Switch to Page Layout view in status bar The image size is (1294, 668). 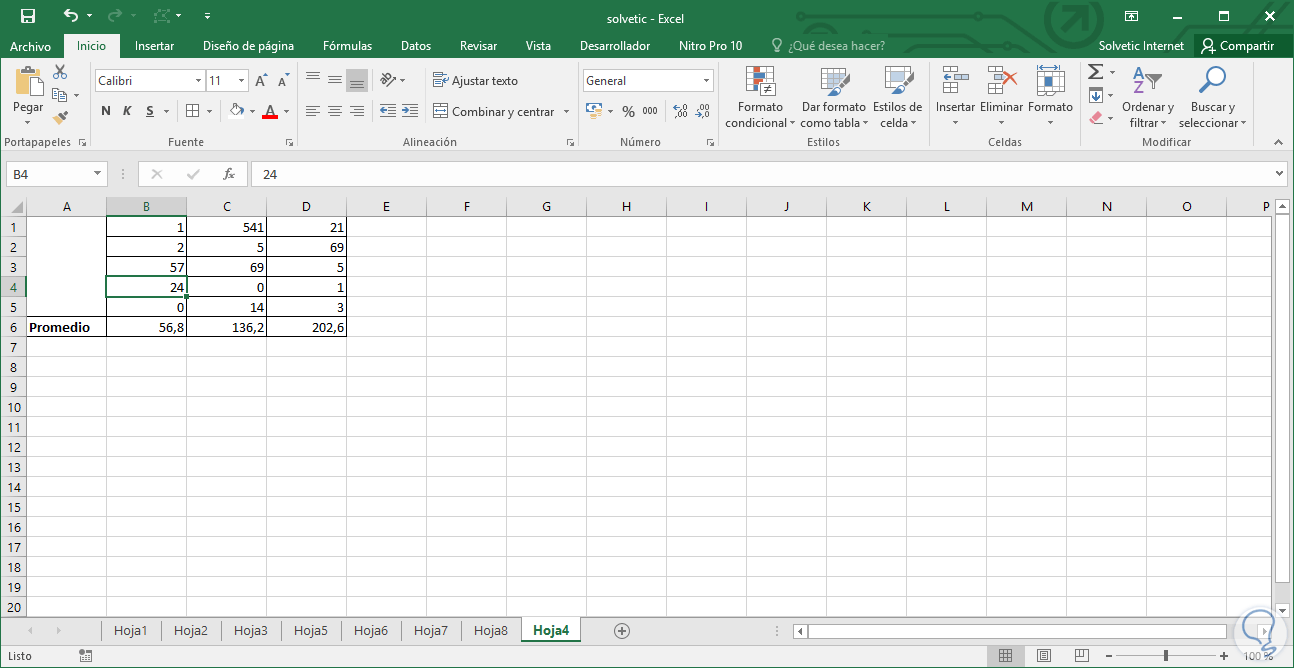[1043, 656]
